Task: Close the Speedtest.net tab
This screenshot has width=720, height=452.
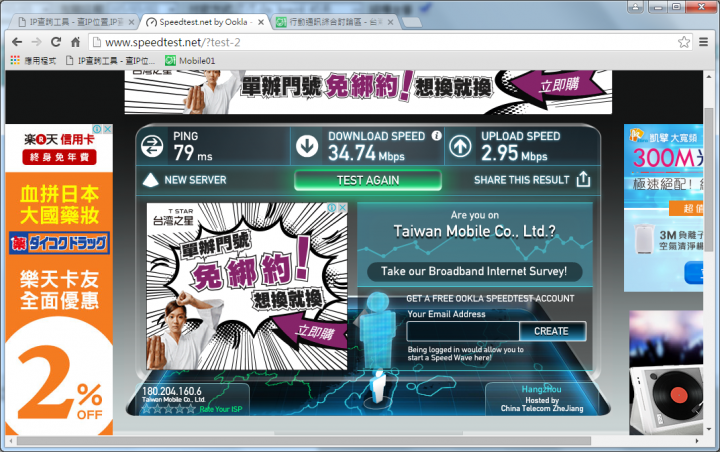Action: 261,22
